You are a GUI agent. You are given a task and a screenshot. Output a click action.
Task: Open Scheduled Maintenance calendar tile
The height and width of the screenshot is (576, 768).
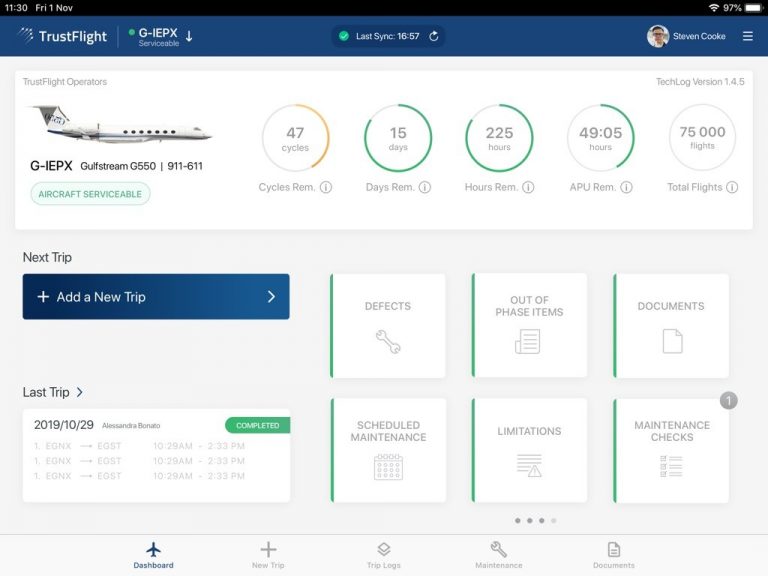[388, 451]
